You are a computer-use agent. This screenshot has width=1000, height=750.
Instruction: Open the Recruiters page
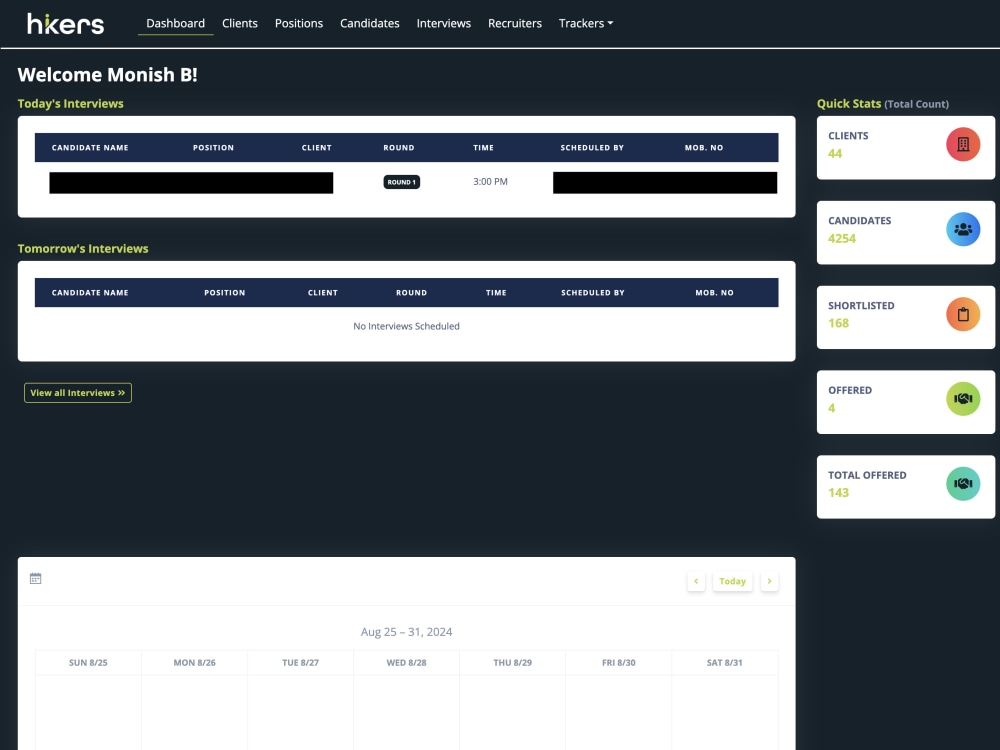[x=515, y=24]
